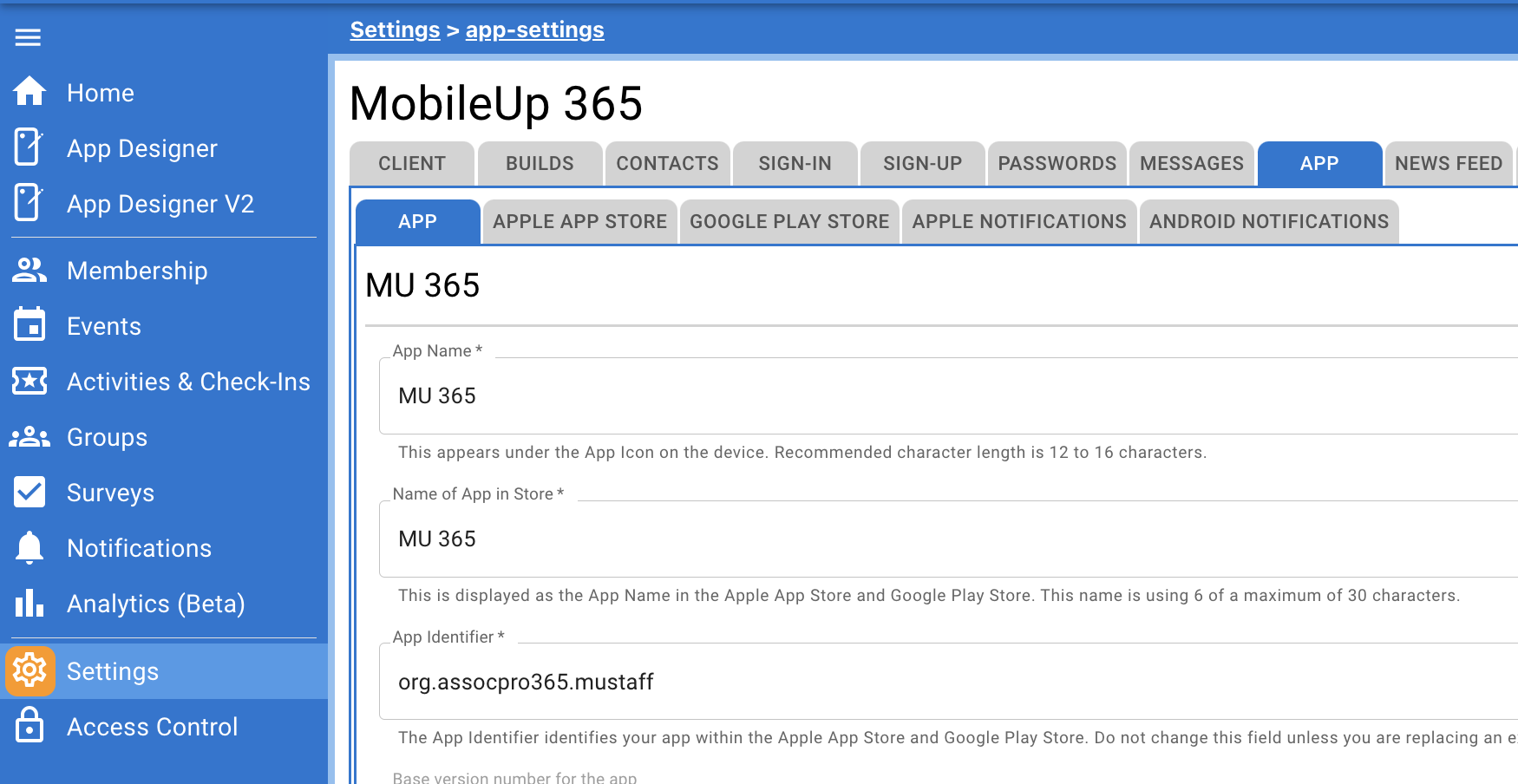The image size is (1518, 784).
Task: Follow the app-settings breadcrumb link
Action: [534, 29]
